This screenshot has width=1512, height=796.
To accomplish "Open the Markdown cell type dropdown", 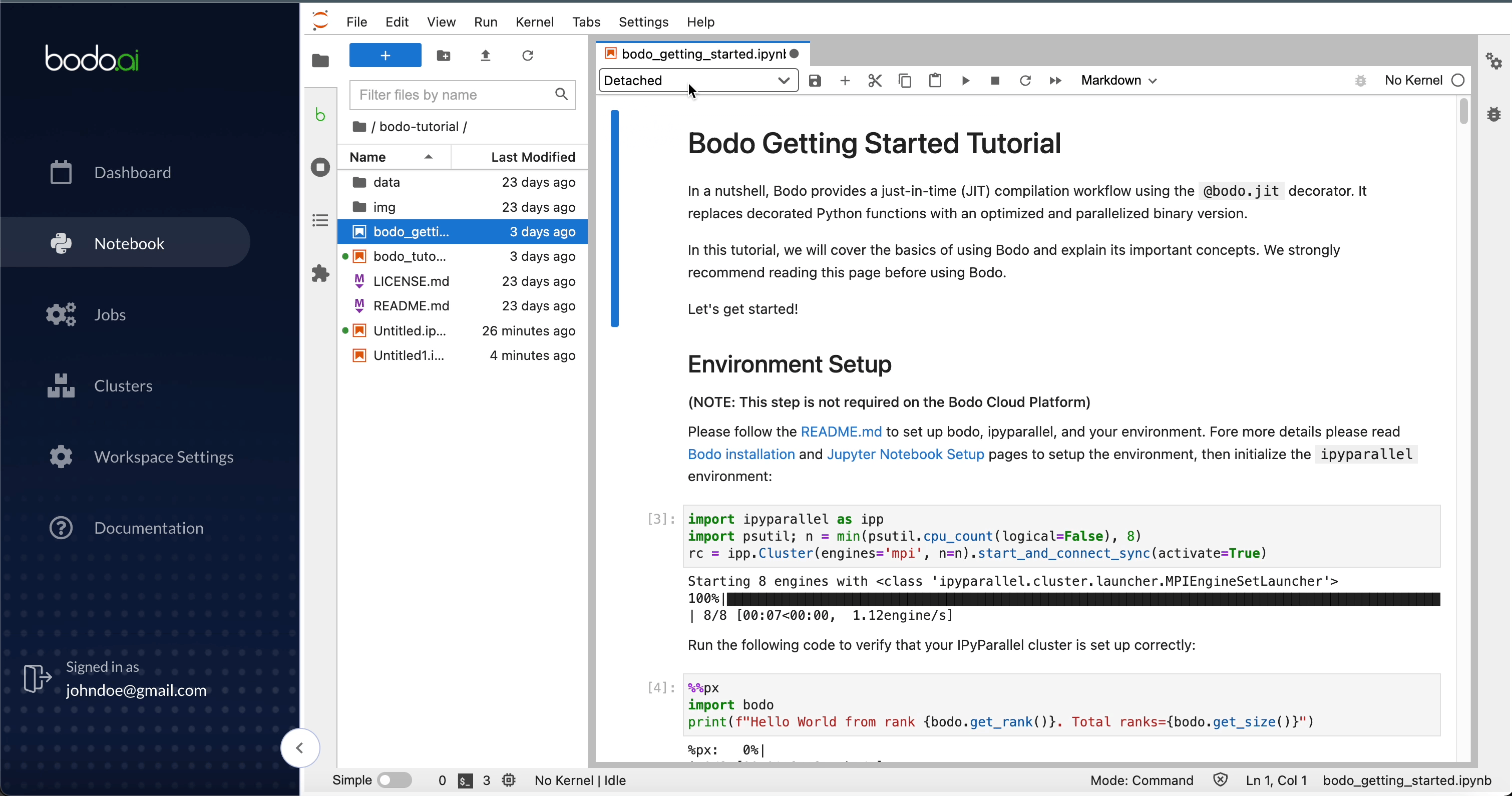I will coord(1119,81).
